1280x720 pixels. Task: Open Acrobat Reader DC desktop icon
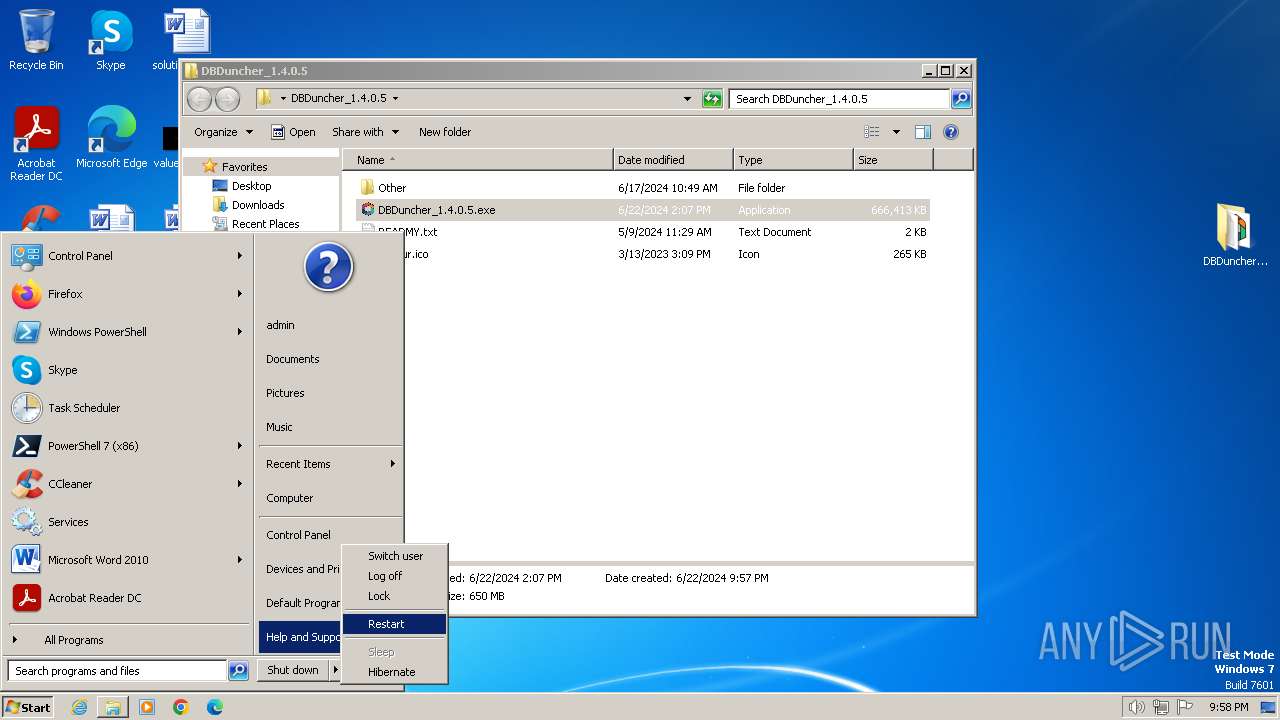(x=36, y=144)
